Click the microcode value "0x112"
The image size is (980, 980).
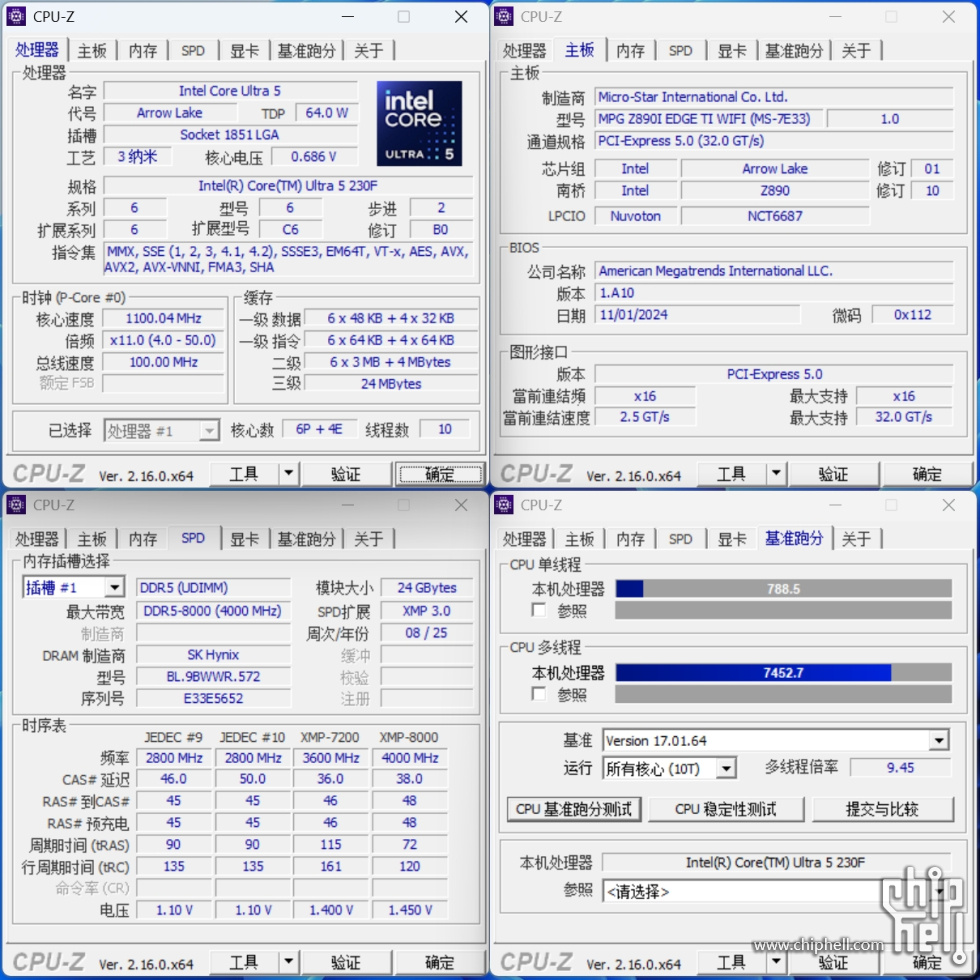912,314
